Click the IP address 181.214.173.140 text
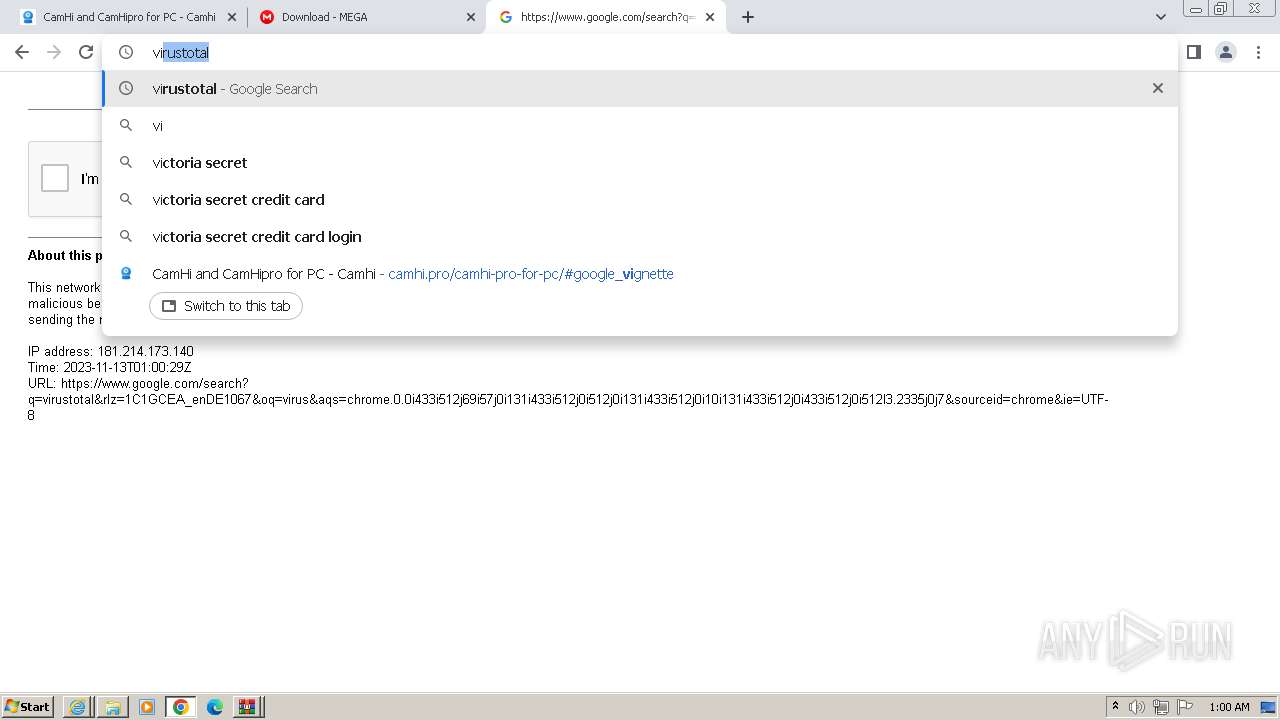This screenshot has height=720, width=1280. pyautogui.click(x=111, y=352)
